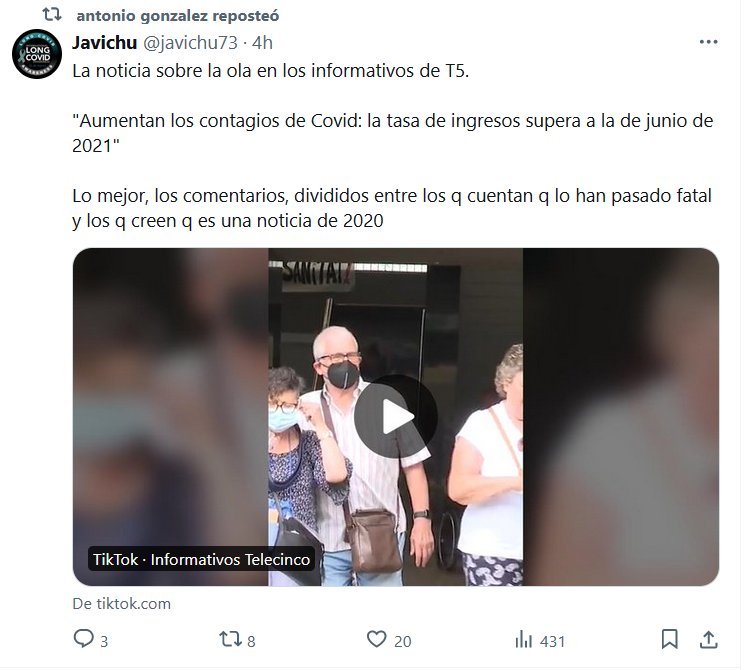Repost this tweet with retweet icon
This screenshot has width=744, height=670.
tap(230, 639)
